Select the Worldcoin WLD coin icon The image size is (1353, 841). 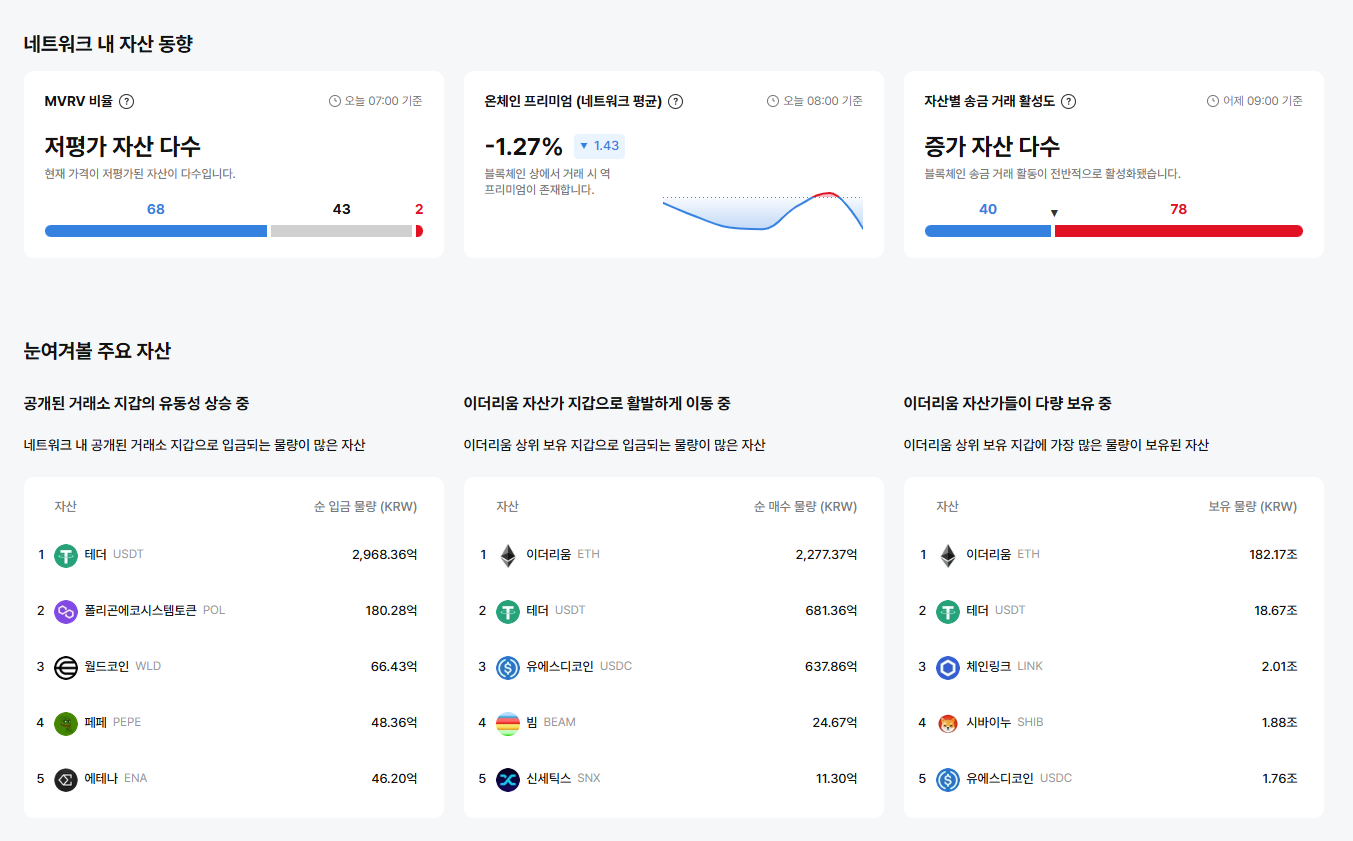pyautogui.click(x=66, y=666)
